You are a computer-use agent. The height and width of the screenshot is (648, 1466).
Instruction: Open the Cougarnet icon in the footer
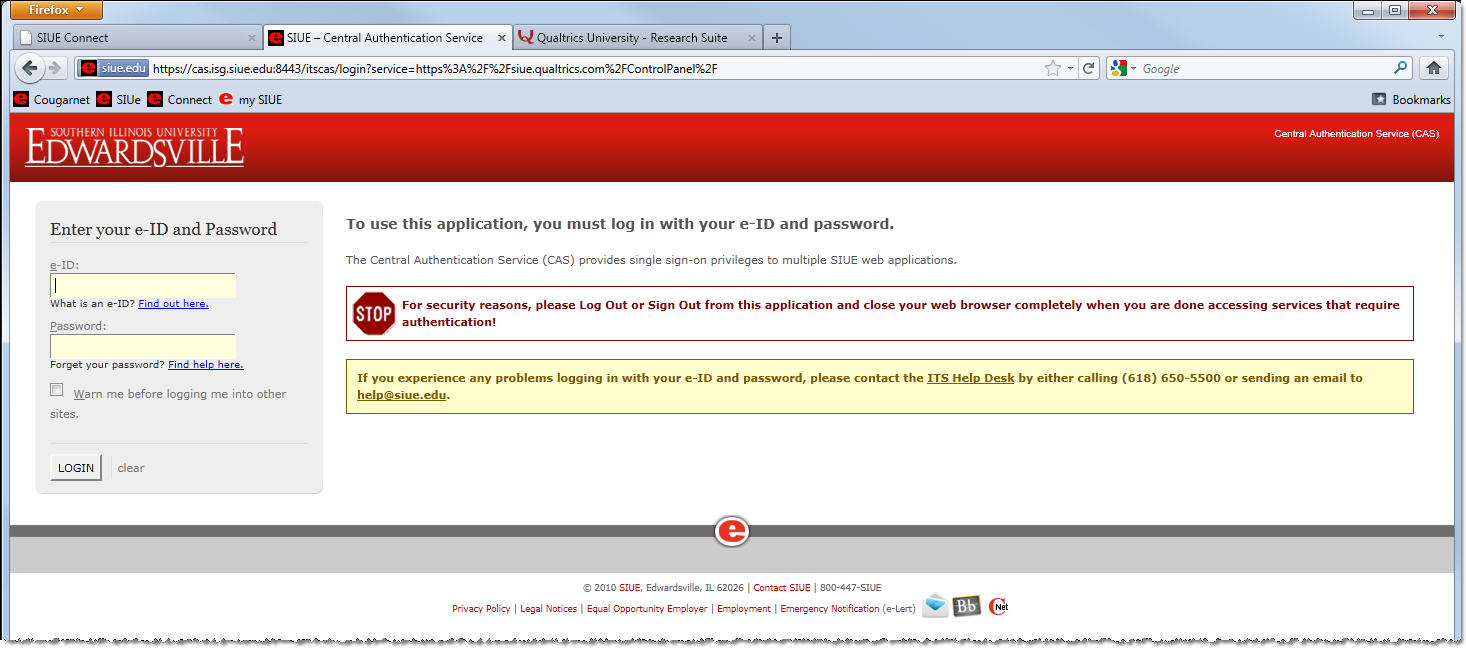click(998, 606)
